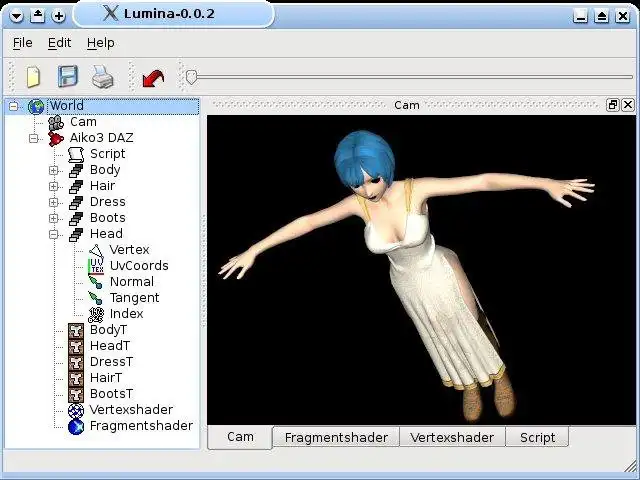Open the File menu
This screenshot has height=480, width=640.
(x=22, y=43)
